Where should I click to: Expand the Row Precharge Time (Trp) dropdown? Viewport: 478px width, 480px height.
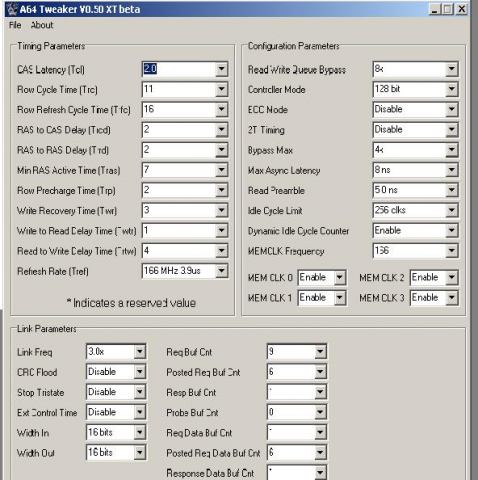(x=221, y=190)
